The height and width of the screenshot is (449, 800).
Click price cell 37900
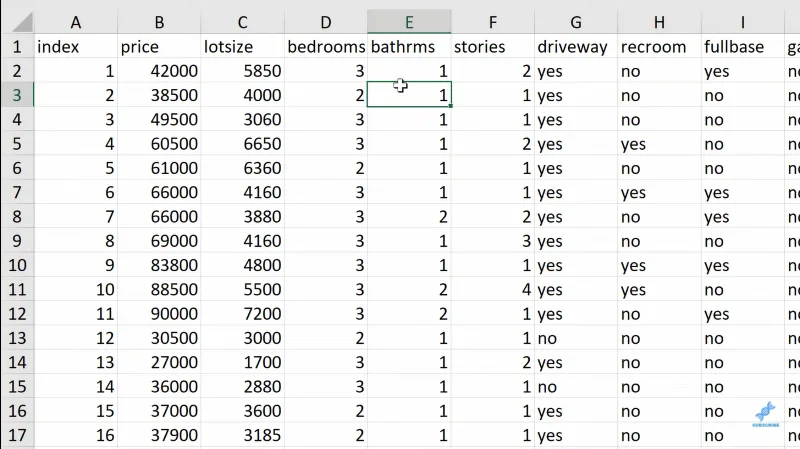pyautogui.click(x=159, y=435)
